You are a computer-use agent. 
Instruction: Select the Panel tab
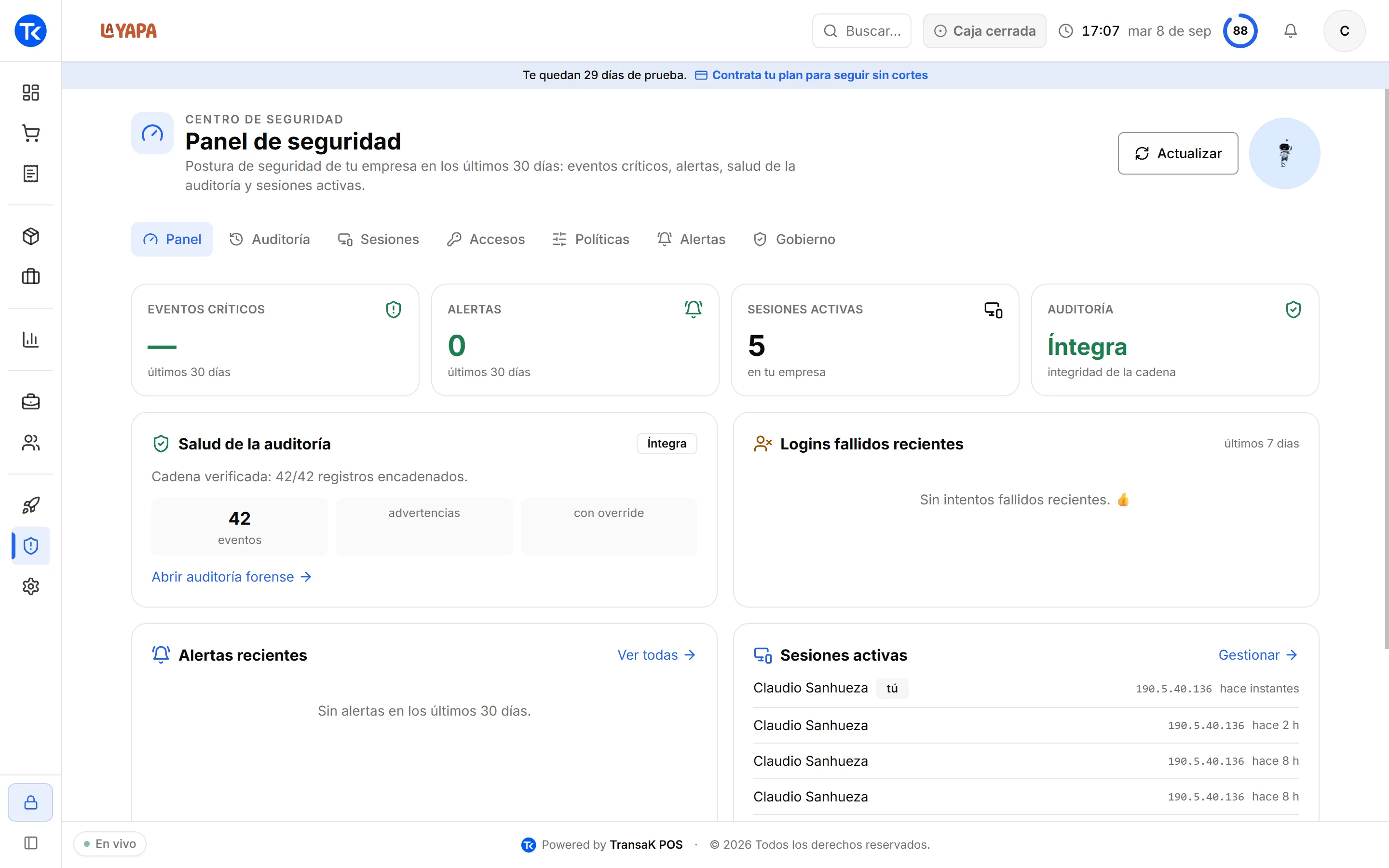pos(172,239)
